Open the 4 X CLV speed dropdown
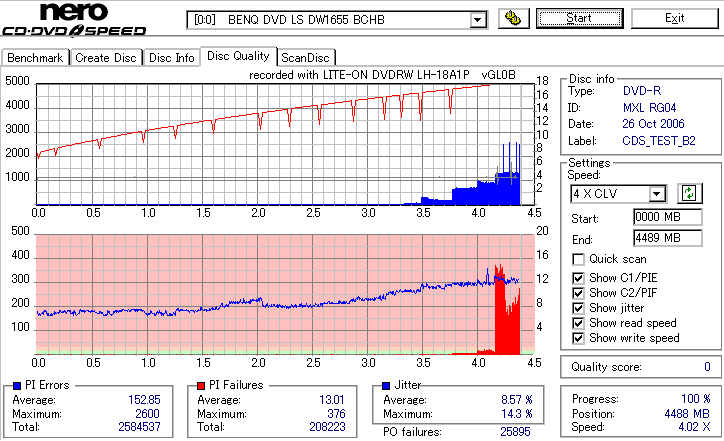The image size is (724, 441). point(657,193)
